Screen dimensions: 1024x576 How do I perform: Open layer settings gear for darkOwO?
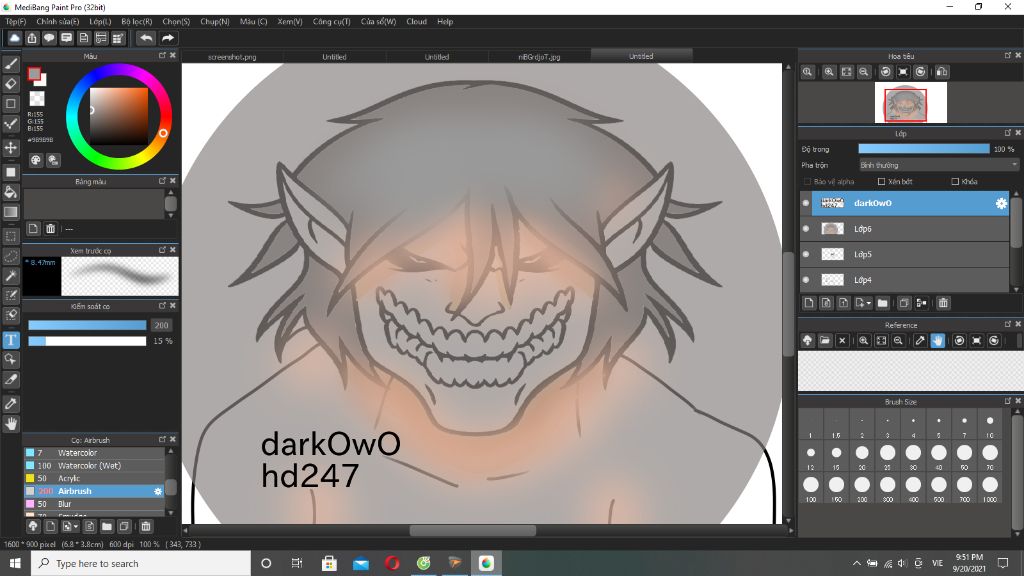(x=1001, y=203)
